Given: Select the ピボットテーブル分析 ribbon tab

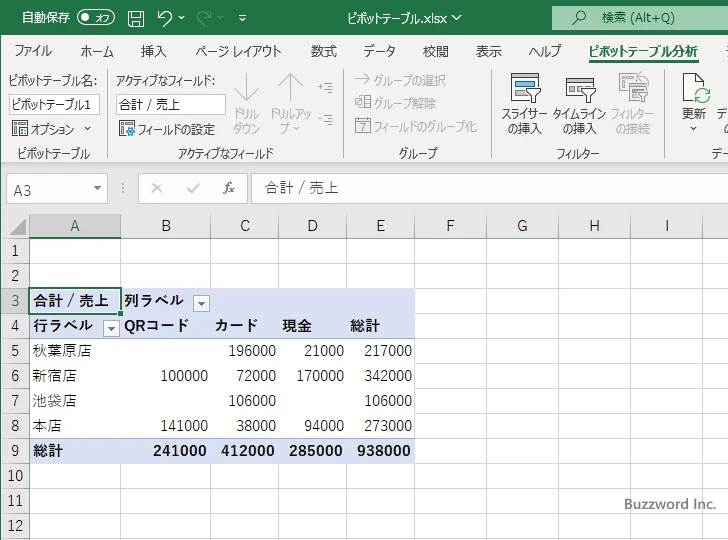Looking at the screenshot, I should click(x=643, y=51).
